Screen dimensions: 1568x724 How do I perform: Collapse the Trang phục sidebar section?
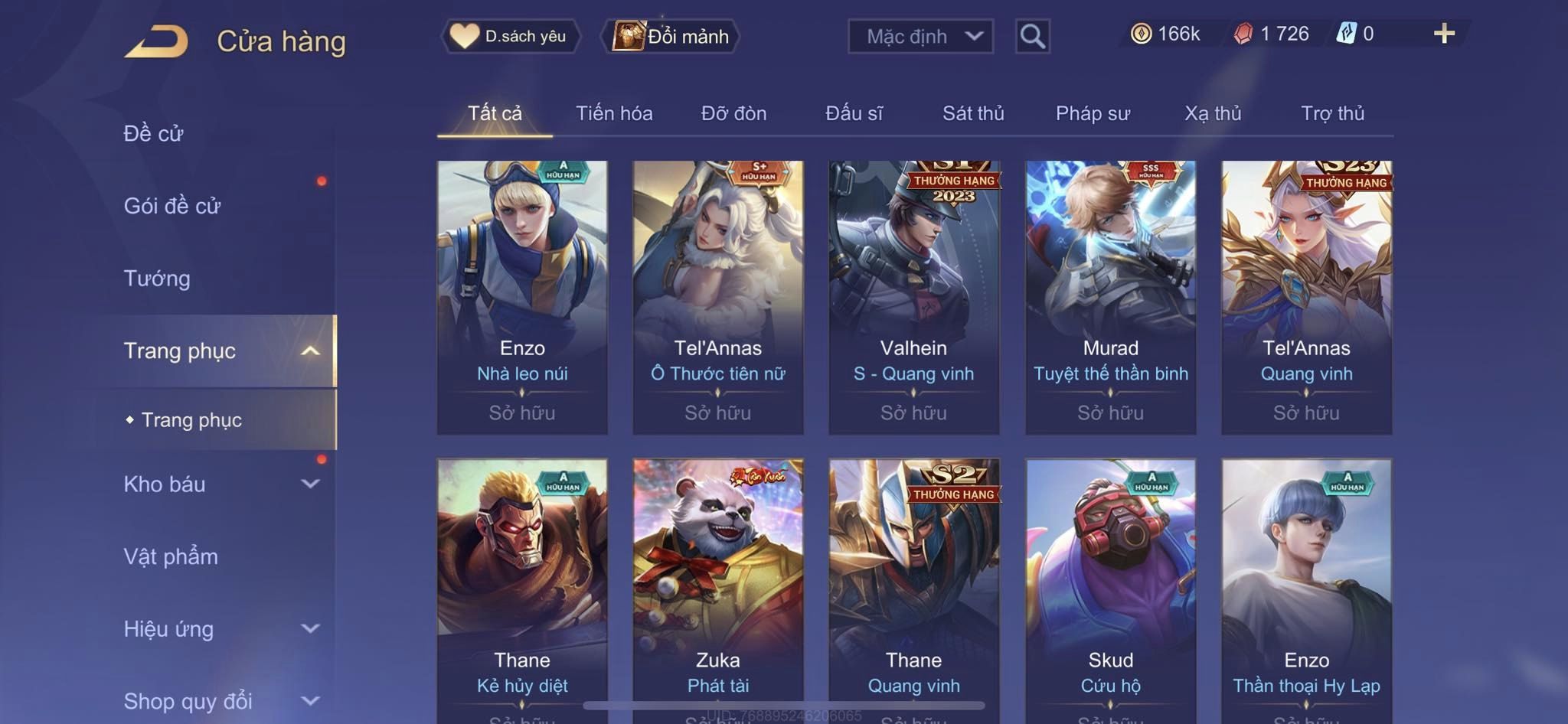310,351
